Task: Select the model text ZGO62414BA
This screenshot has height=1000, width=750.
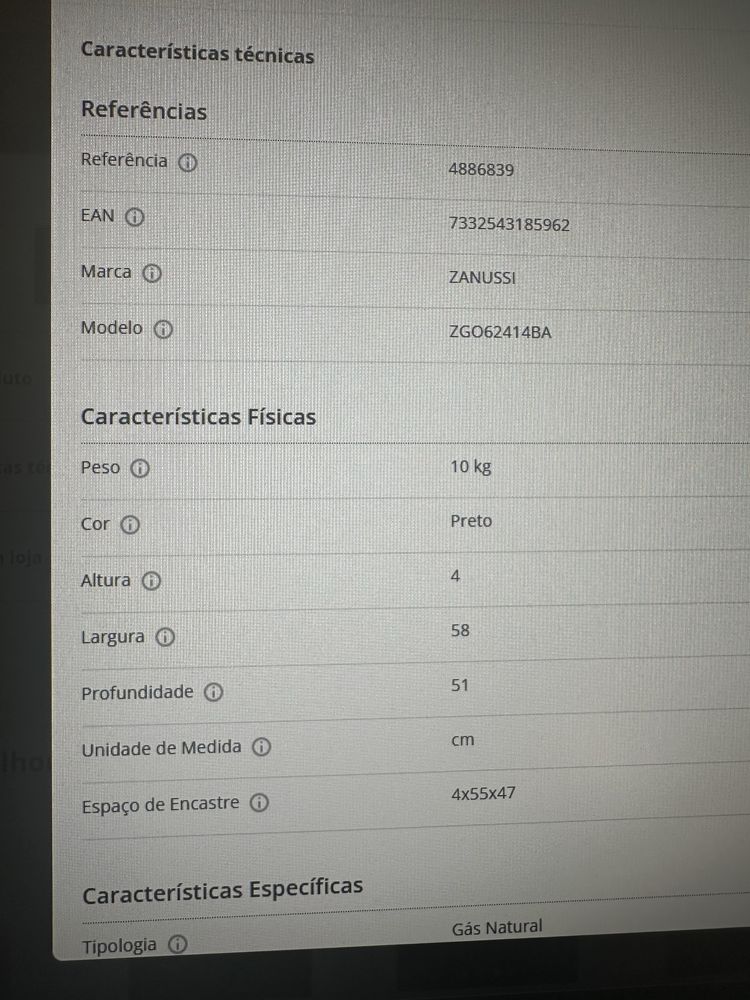Action: coord(500,332)
